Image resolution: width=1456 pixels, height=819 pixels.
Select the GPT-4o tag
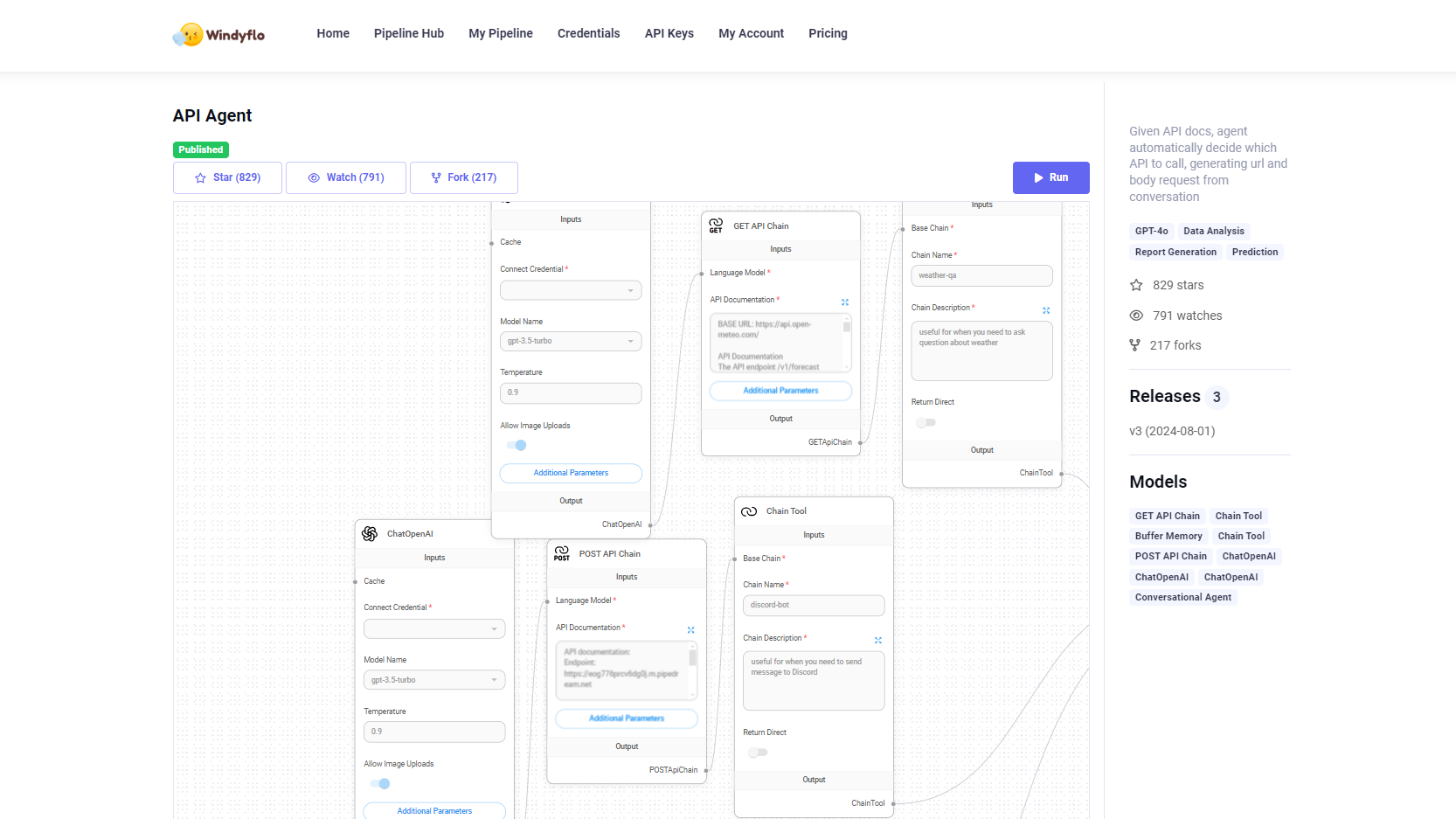(1152, 231)
